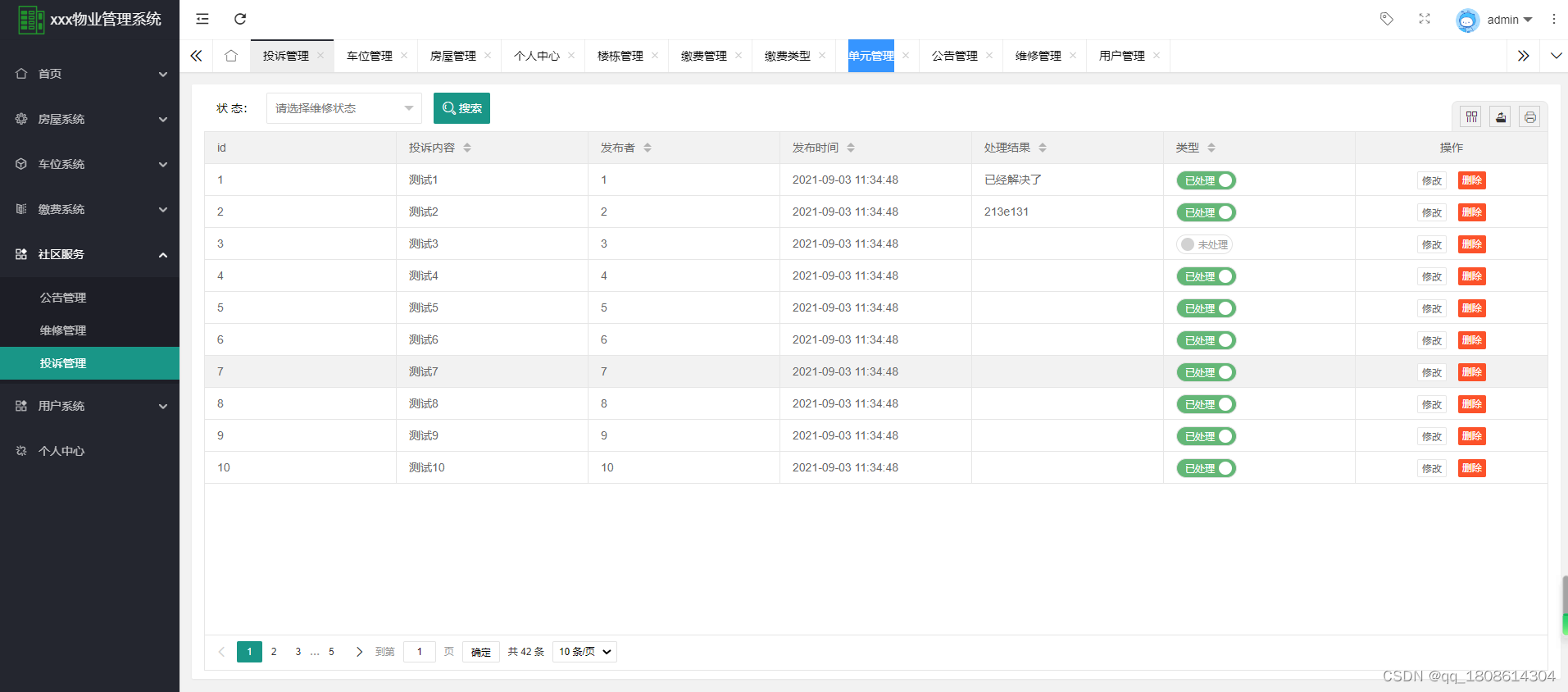
Task: Open the 请选择维修状态 status dropdown
Action: pos(344,108)
